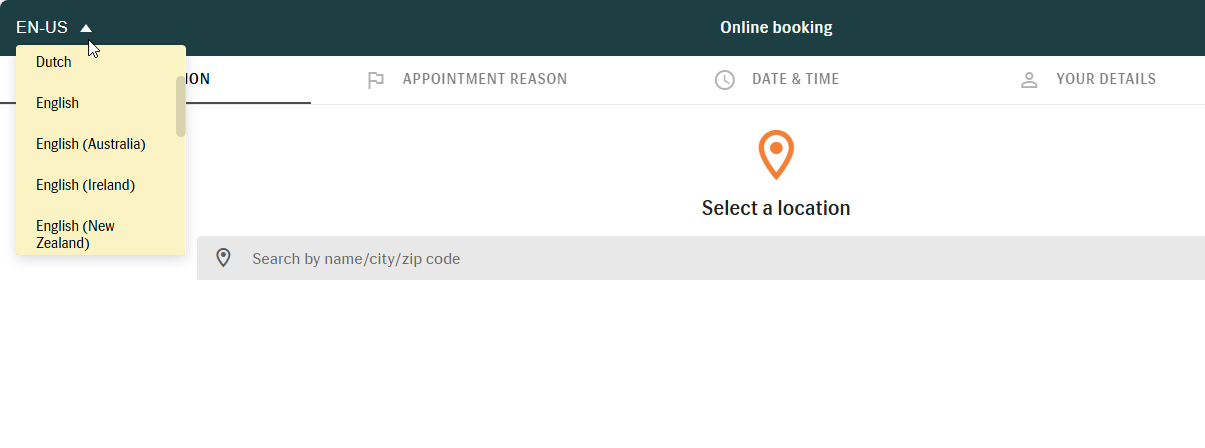Click the language list scrollbar thumb
The height and width of the screenshot is (448, 1205).
pyautogui.click(x=181, y=105)
